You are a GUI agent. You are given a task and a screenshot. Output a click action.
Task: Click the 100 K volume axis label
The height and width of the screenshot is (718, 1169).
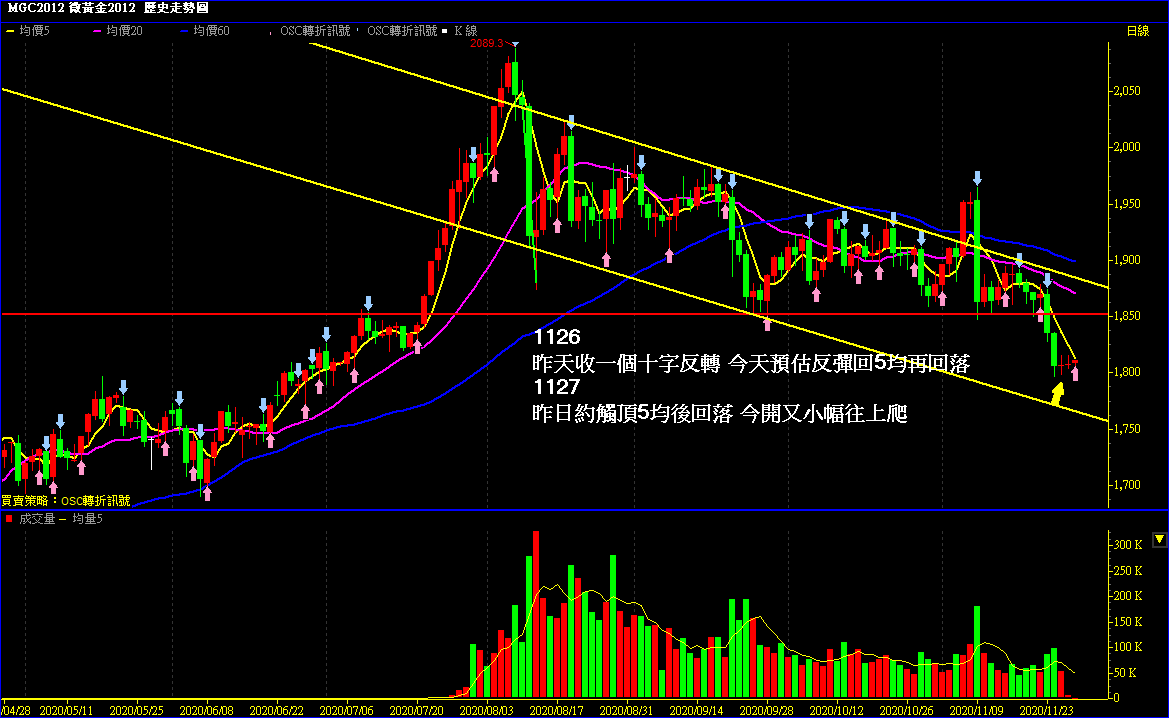point(1128,647)
